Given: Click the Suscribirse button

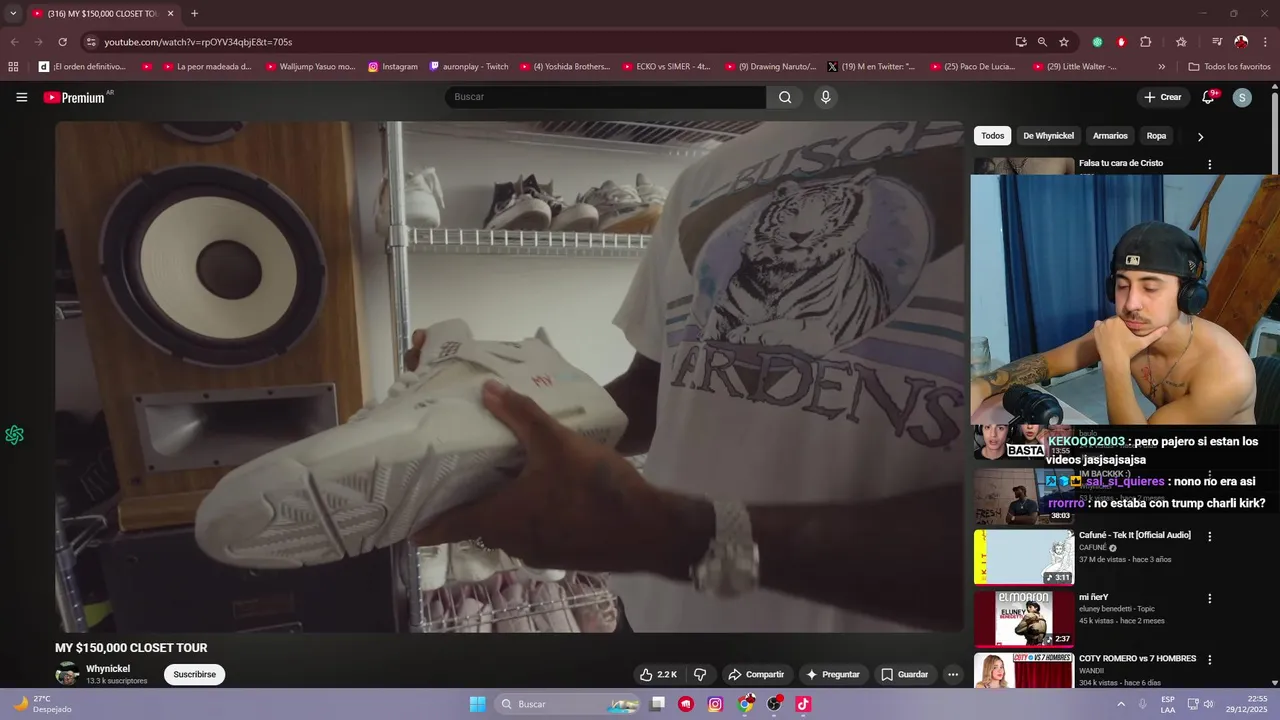Looking at the screenshot, I should [x=194, y=675].
